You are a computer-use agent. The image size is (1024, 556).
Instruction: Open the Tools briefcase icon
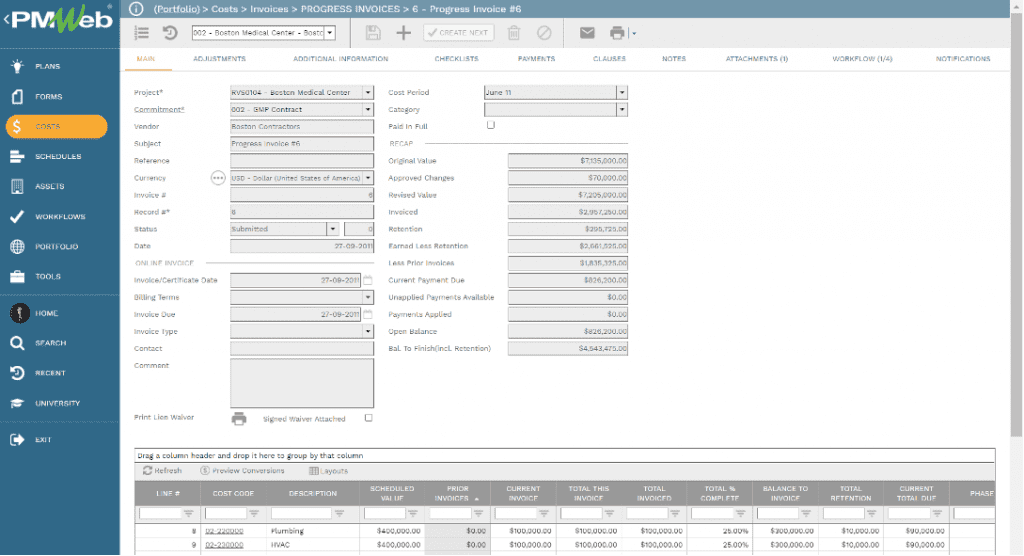[18, 276]
